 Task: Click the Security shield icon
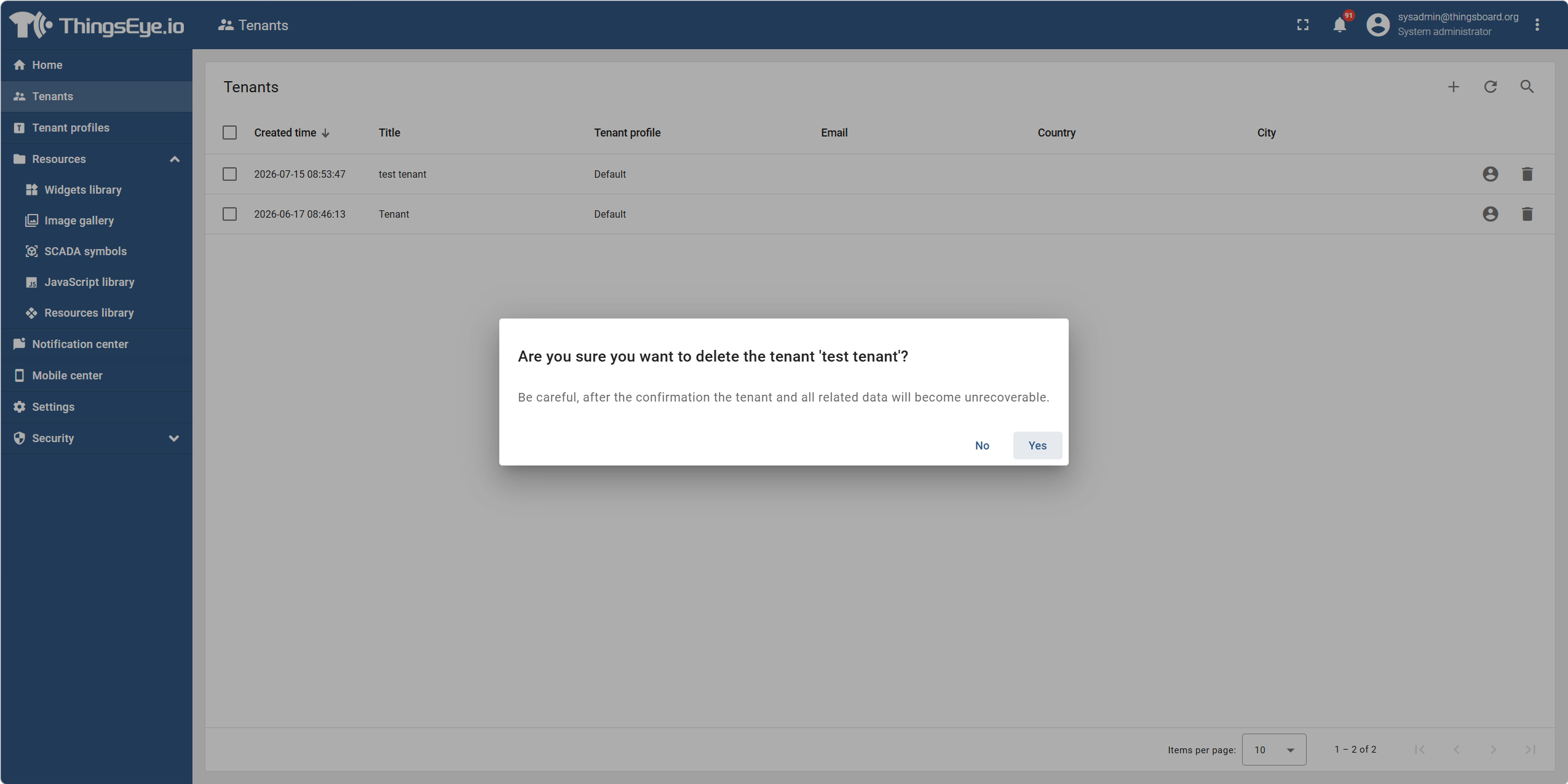point(20,438)
